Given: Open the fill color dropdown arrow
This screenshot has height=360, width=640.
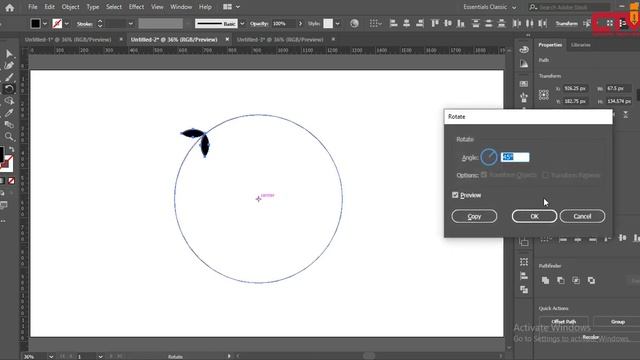Looking at the screenshot, I should tap(45, 24).
